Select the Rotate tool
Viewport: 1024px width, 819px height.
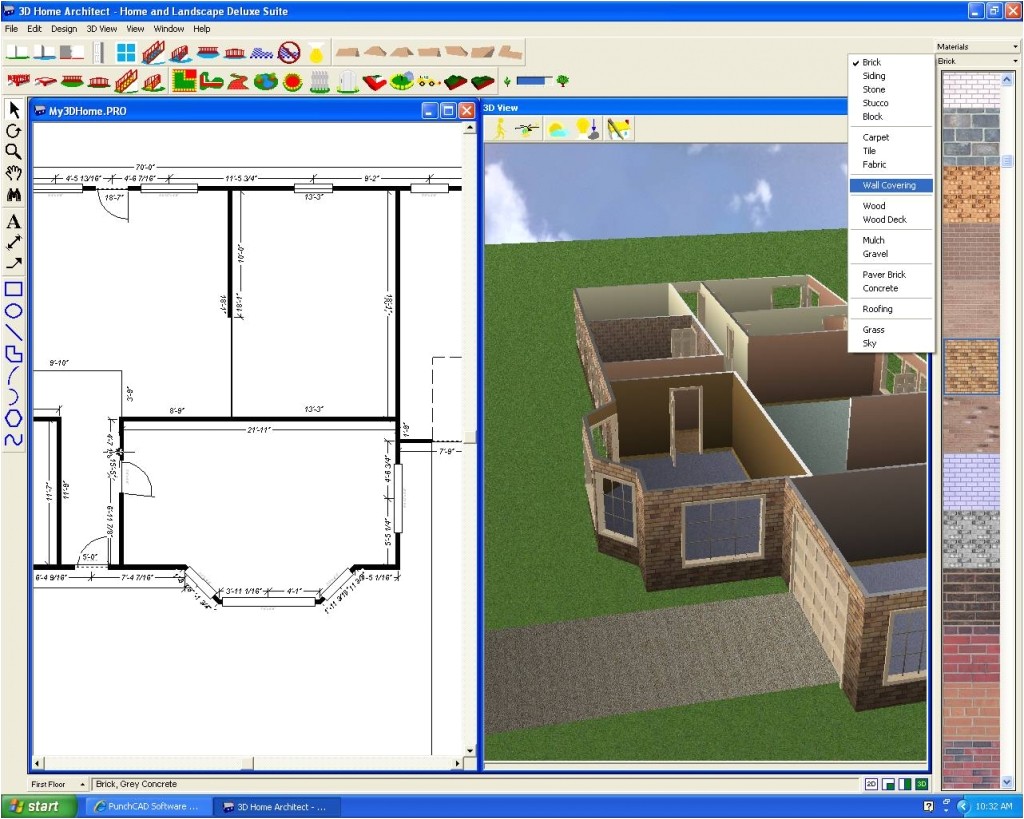click(x=13, y=130)
